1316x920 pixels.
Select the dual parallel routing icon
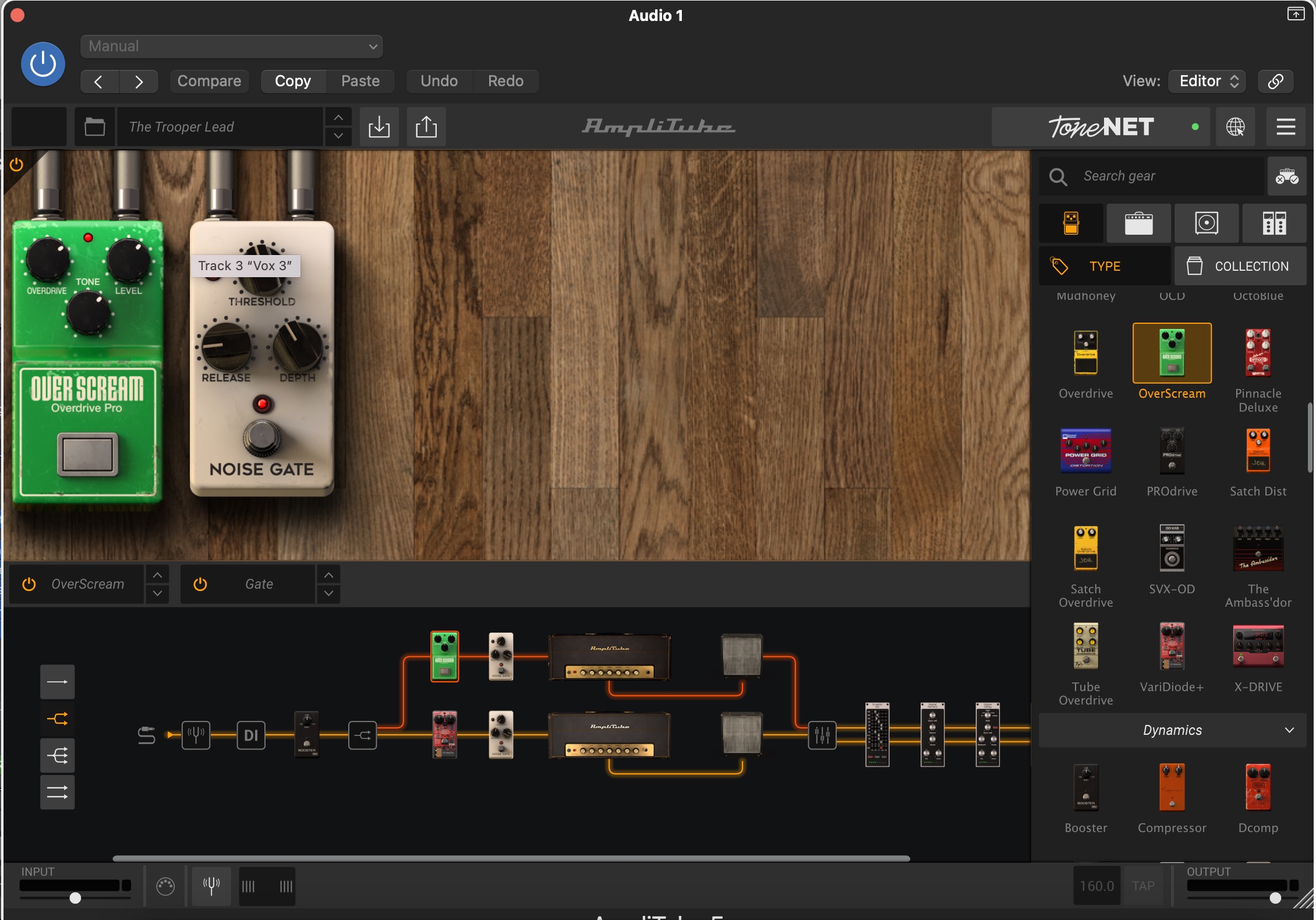click(x=57, y=792)
